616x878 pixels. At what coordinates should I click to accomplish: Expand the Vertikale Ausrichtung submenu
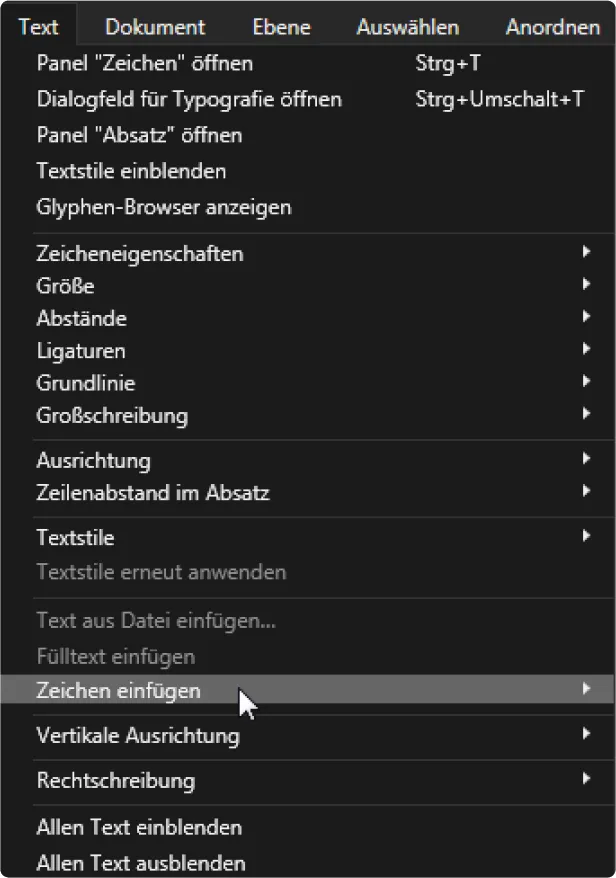pyautogui.click(x=138, y=736)
